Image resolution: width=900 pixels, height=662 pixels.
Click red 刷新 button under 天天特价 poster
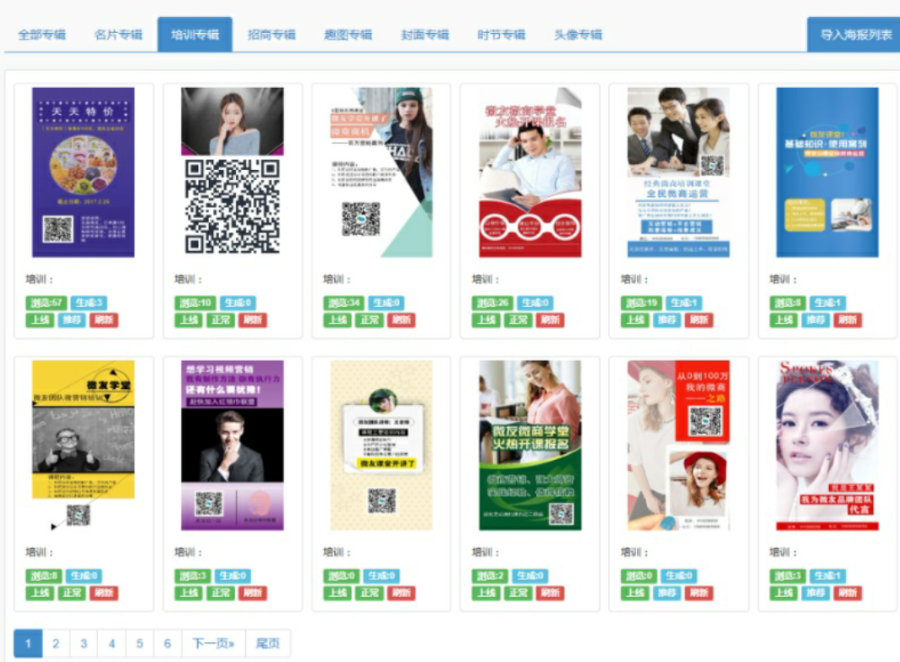click(104, 320)
